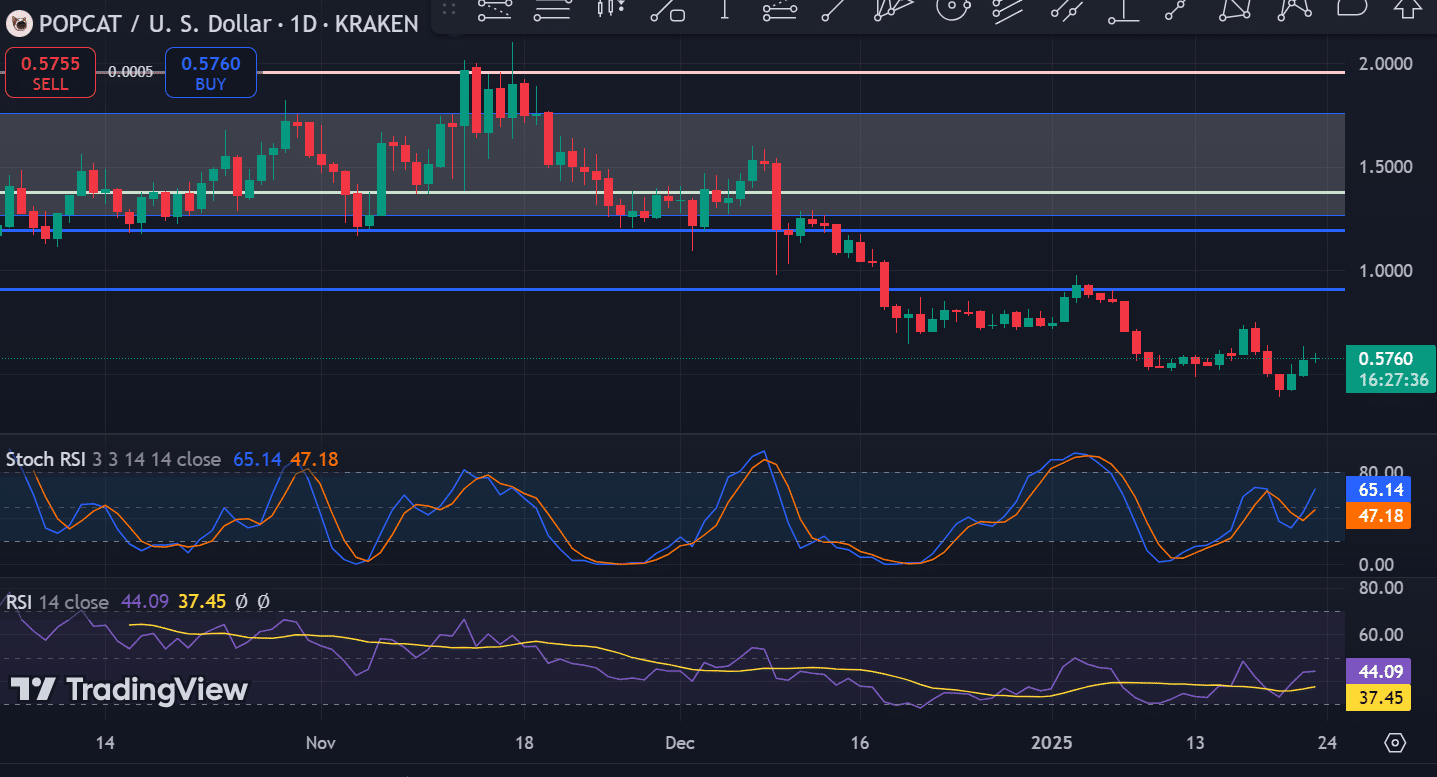Select the horizontal lines drawing tool
1437x777 pixels.
point(551,9)
